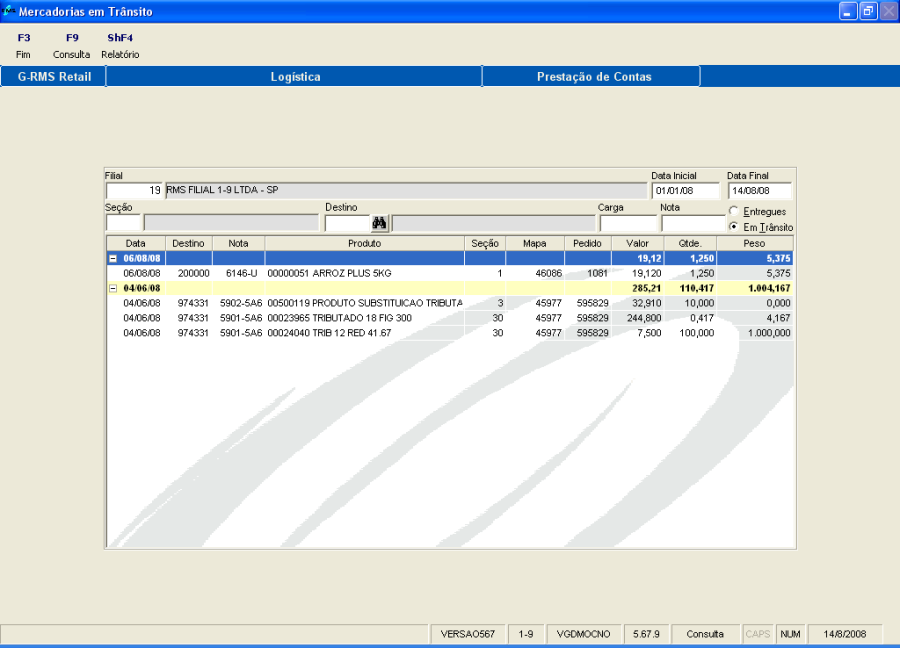Click the Data Final field
Image resolution: width=900 pixels, height=648 pixels.
click(760, 191)
